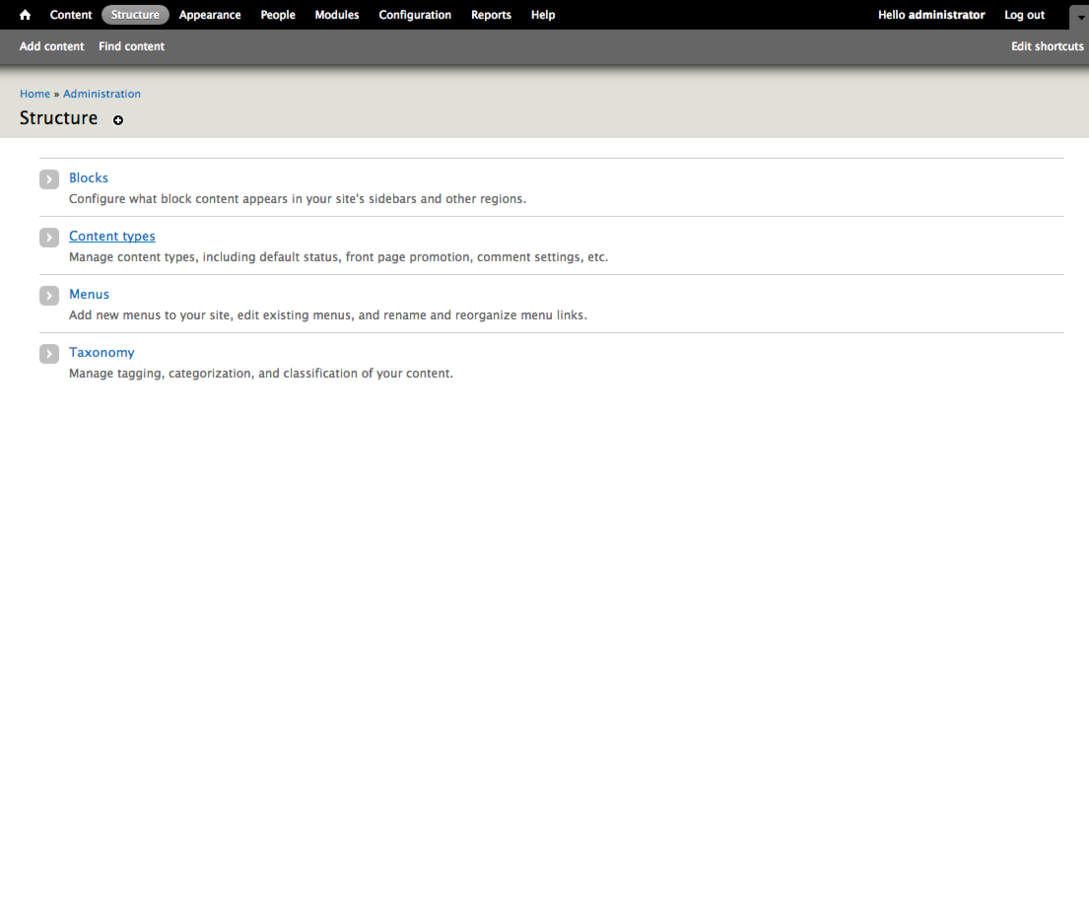This screenshot has height=900, width=1089.
Task: Click the description 'Manage content types, including default status'
Action: (338, 257)
